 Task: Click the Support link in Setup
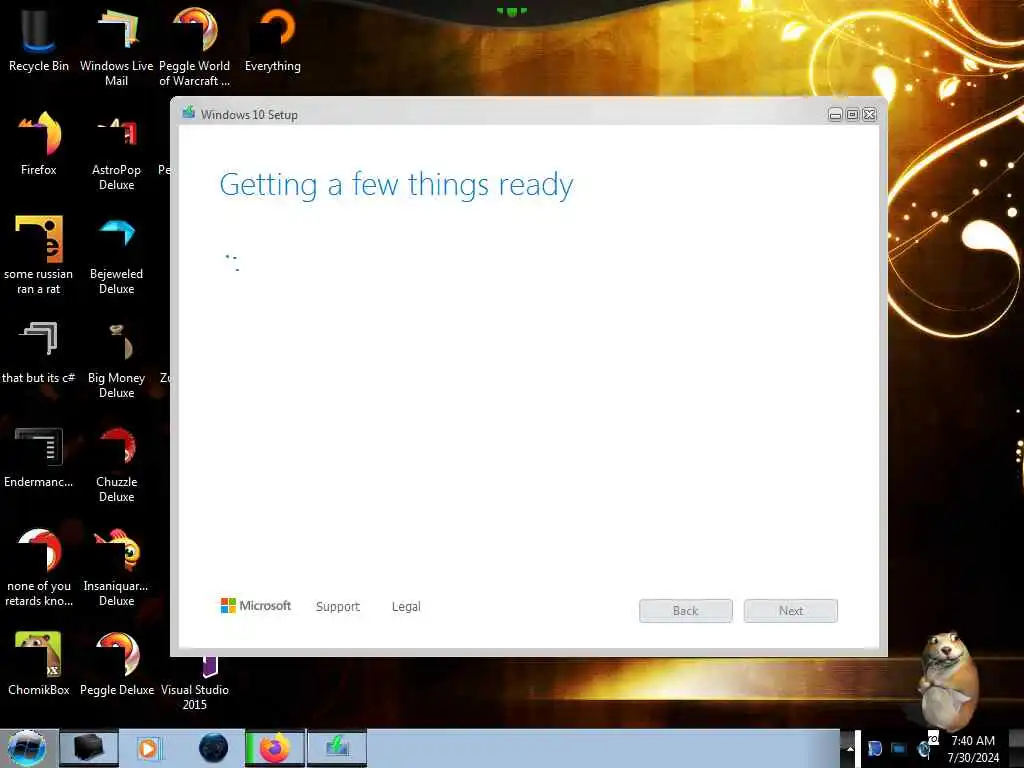pyautogui.click(x=338, y=607)
